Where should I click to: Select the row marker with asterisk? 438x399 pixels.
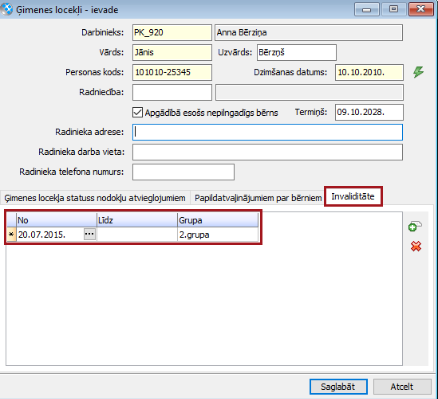point(11,235)
